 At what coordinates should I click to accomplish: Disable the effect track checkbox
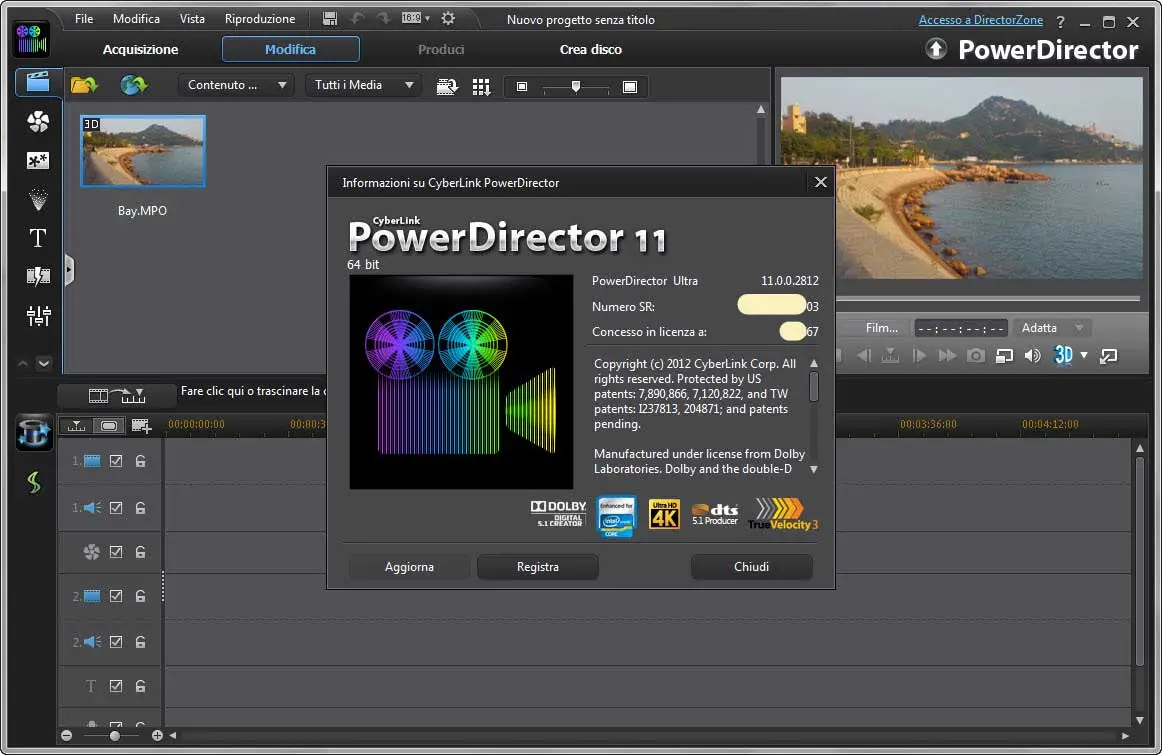[116, 551]
